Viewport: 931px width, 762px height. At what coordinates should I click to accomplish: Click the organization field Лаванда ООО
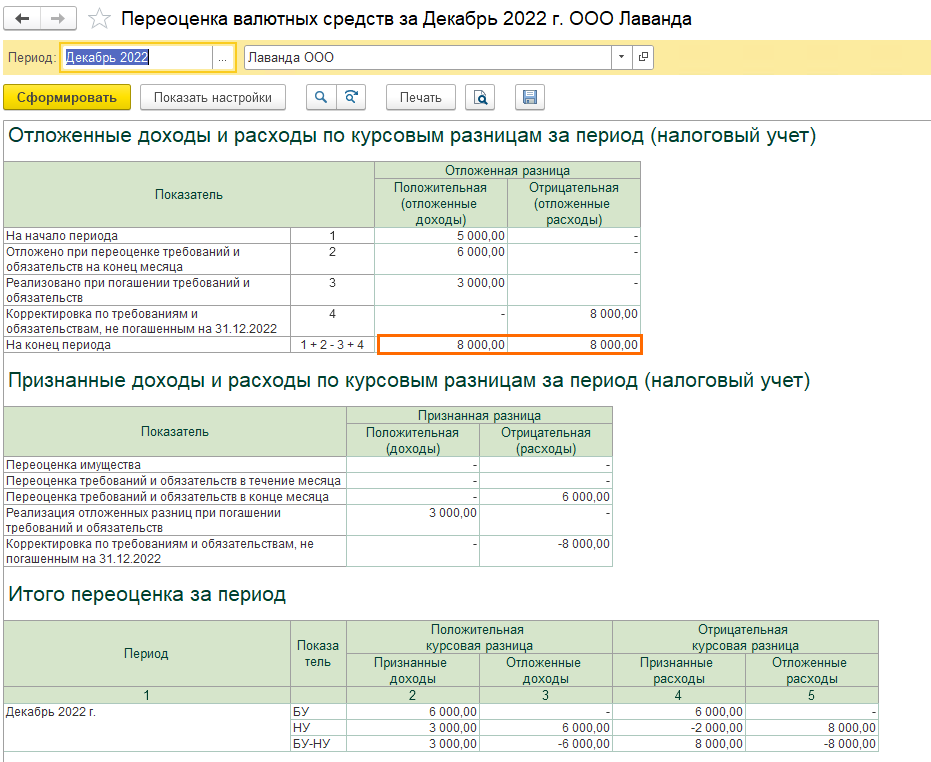point(428,58)
